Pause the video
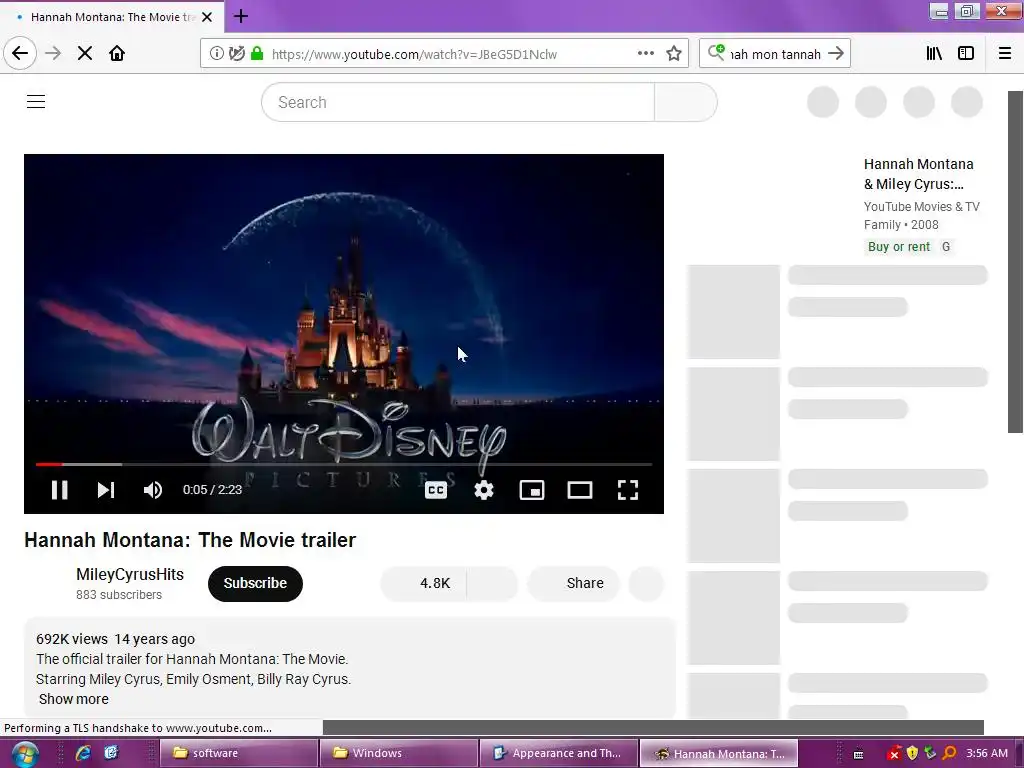This screenshot has height=768, width=1024. click(x=59, y=490)
